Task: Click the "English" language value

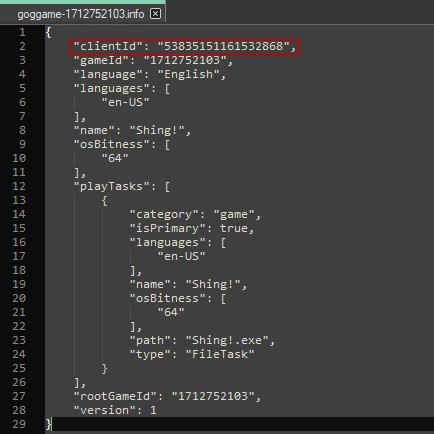Action: tap(189, 74)
